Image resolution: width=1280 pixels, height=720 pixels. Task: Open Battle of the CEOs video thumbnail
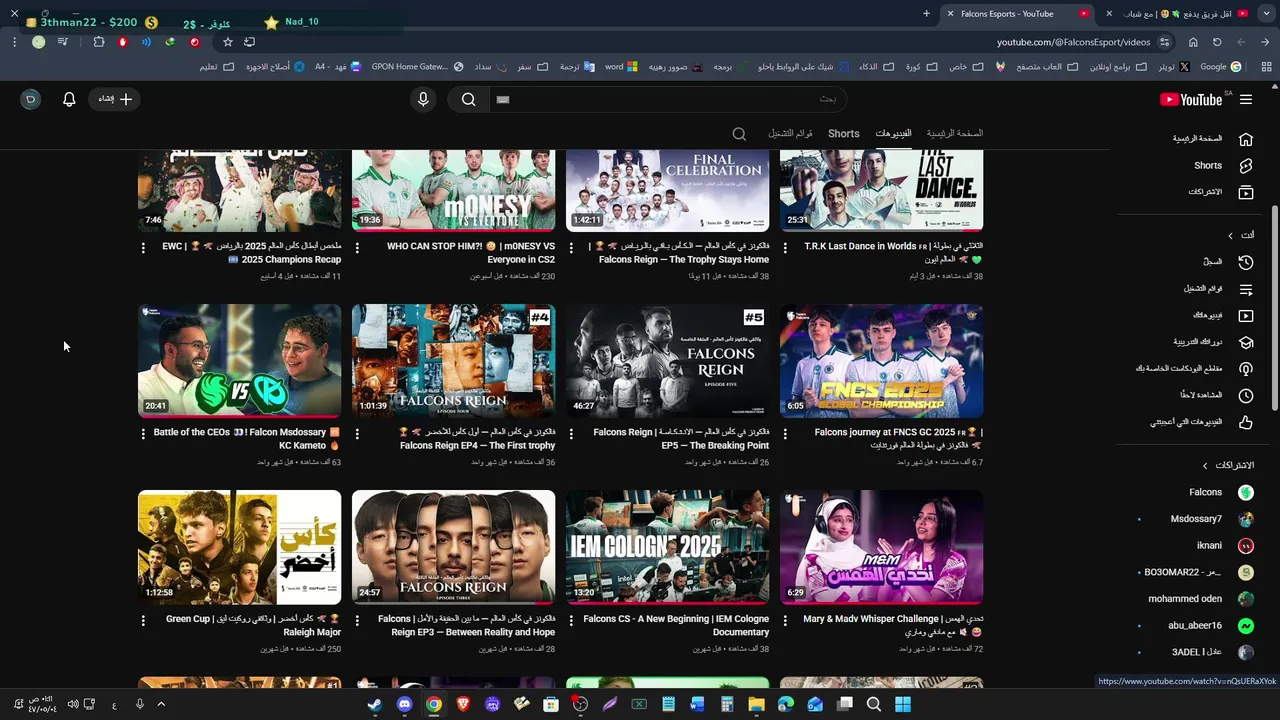tap(239, 361)
